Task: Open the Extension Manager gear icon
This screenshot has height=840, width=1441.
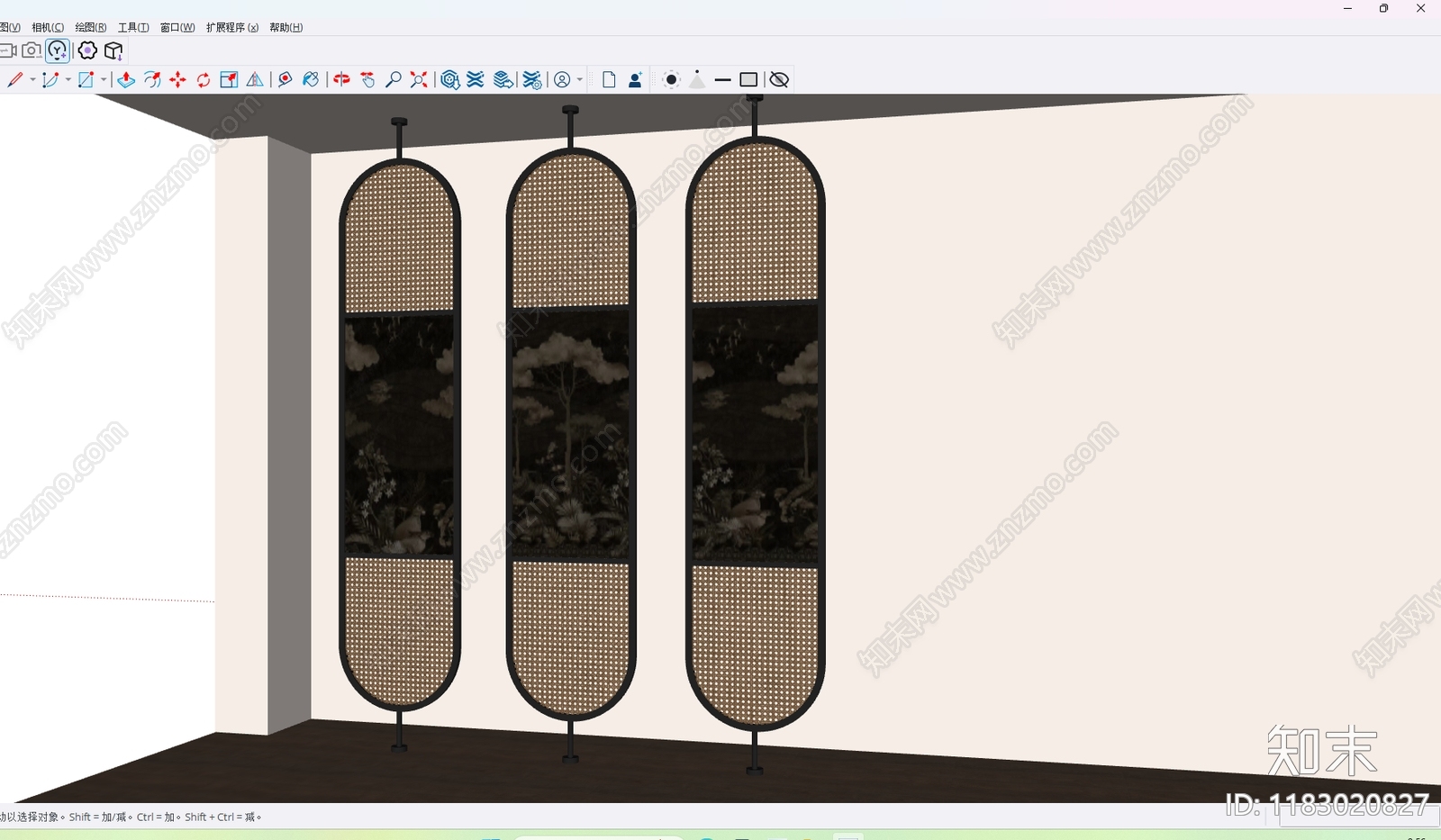Action: 532,79
